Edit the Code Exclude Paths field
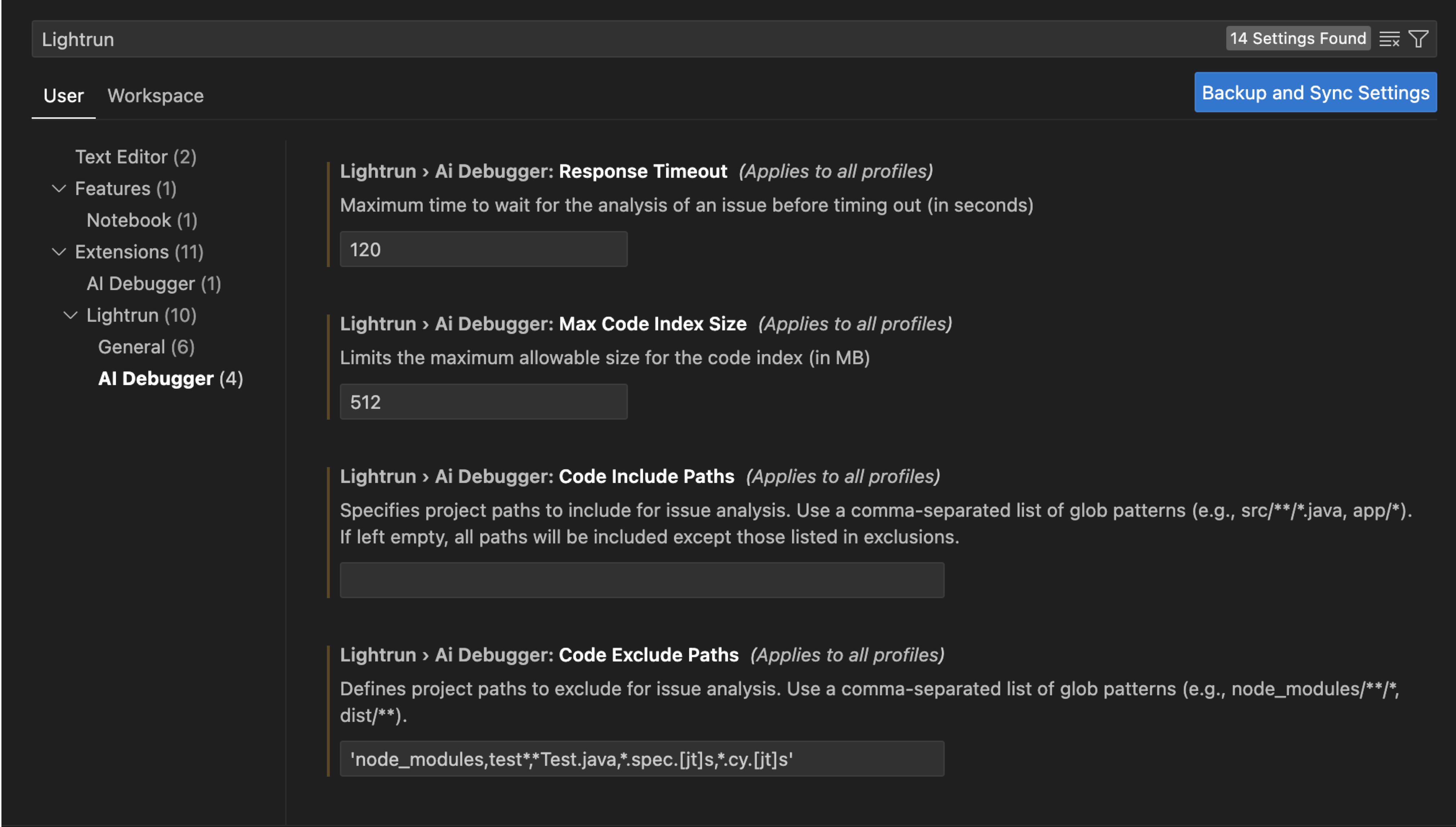 pos(641,759)
